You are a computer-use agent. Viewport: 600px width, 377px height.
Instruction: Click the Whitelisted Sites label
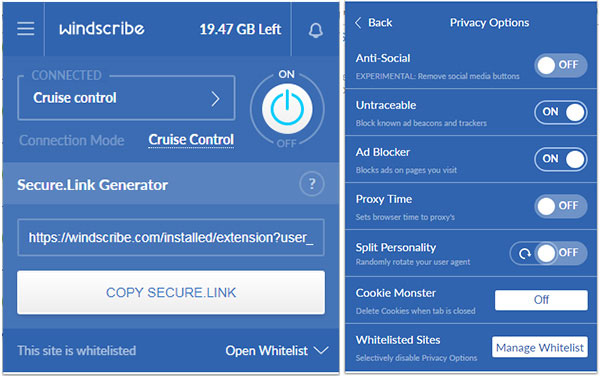pos(398,340)
